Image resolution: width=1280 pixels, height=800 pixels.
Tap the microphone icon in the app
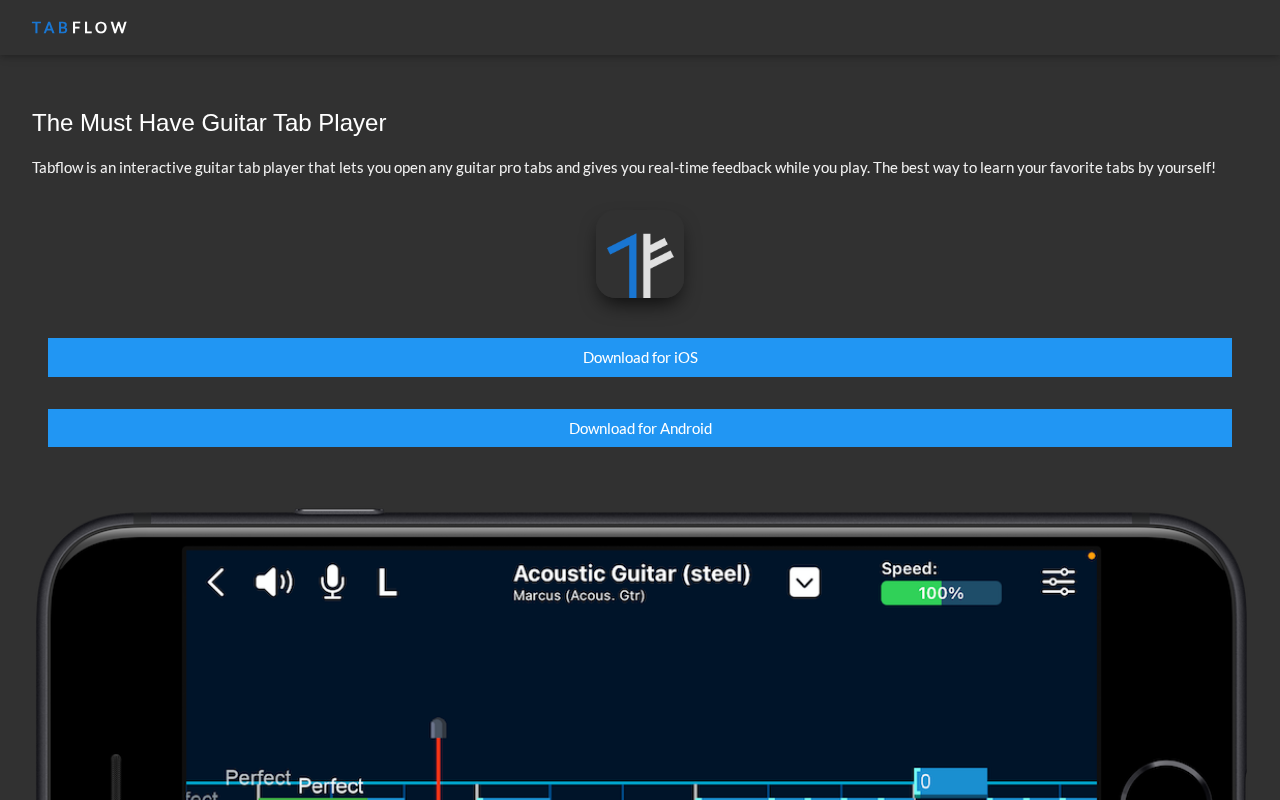pyautogui.click(x=332, y=582)
